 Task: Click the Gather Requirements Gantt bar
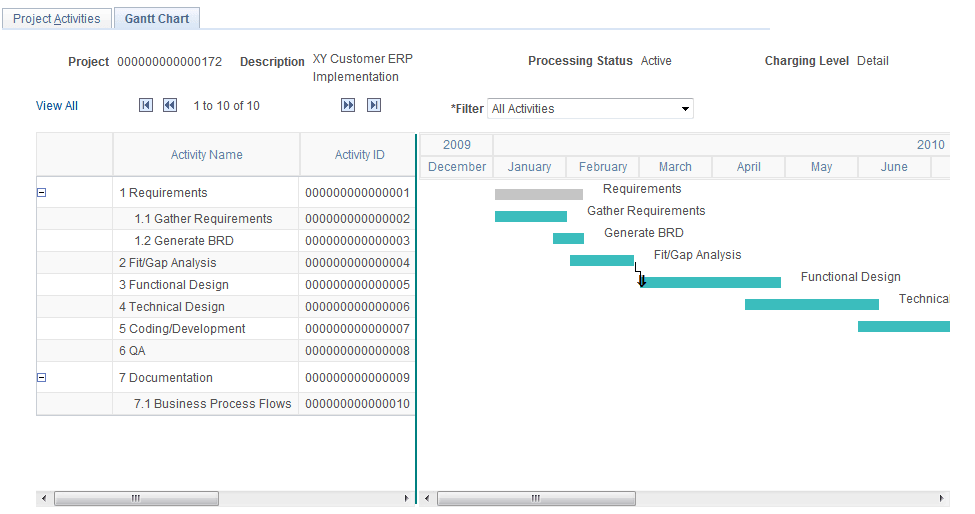pos(530,216)
